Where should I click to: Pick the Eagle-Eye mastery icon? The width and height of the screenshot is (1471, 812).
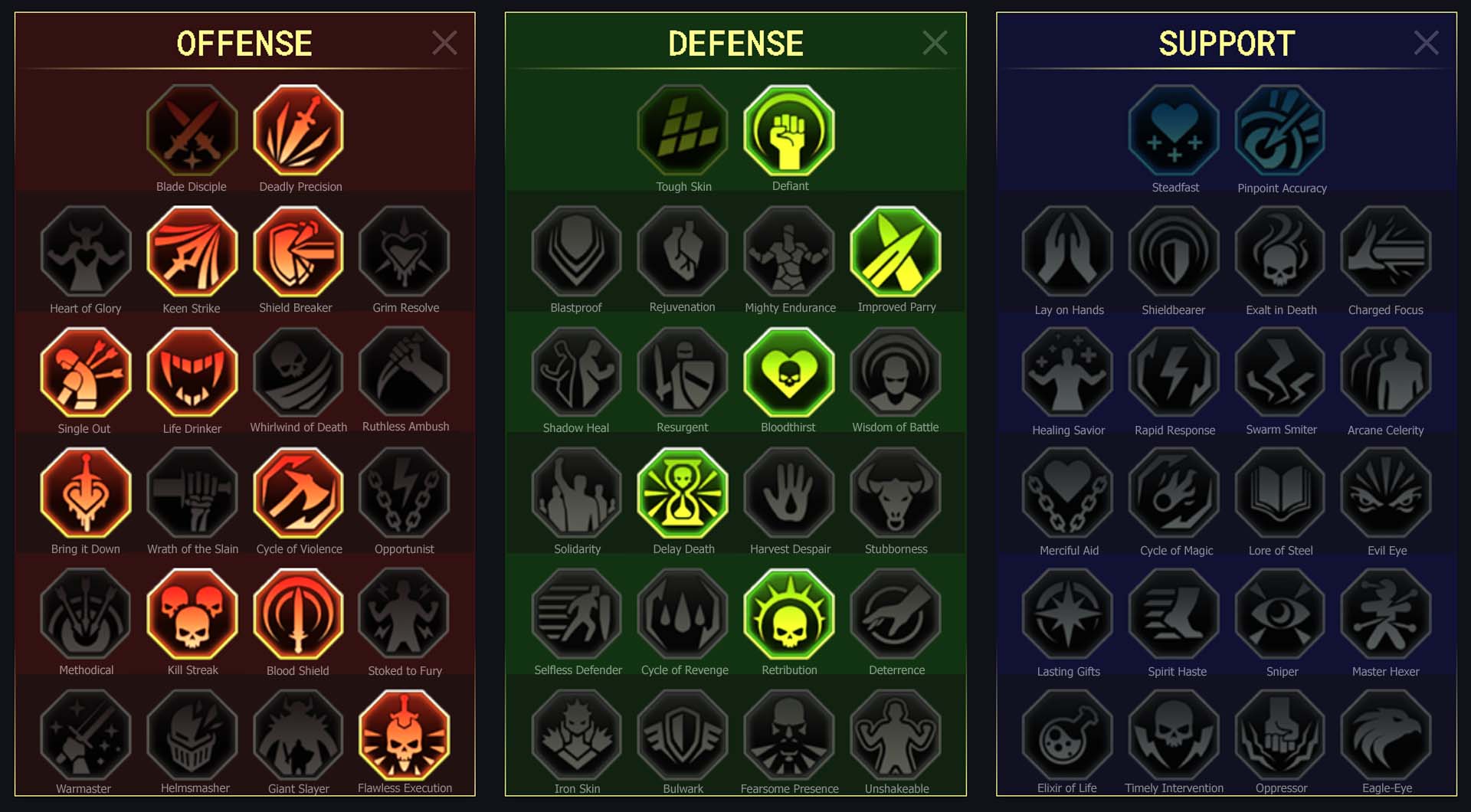[1386, 735]
